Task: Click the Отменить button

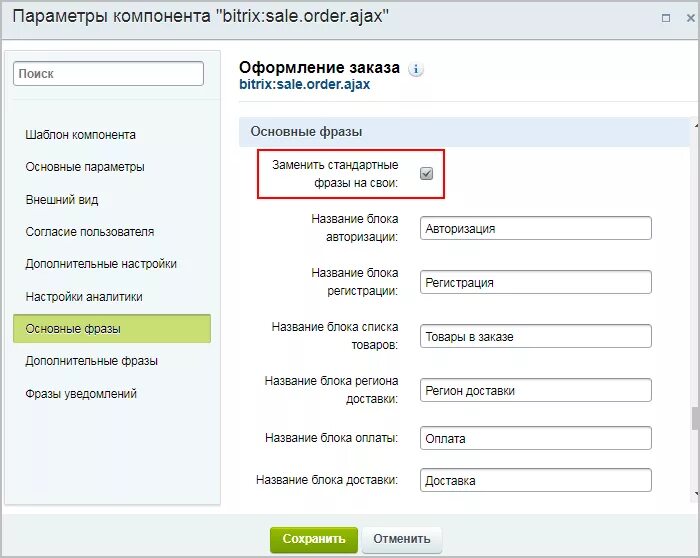Action: 402,539
